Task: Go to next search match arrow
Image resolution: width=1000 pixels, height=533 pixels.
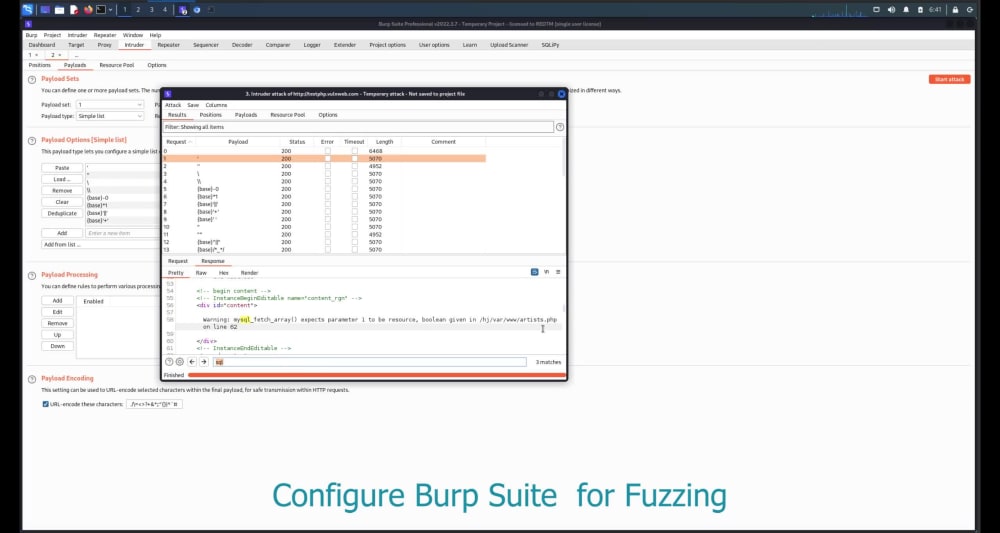Action: coord(204,362)
